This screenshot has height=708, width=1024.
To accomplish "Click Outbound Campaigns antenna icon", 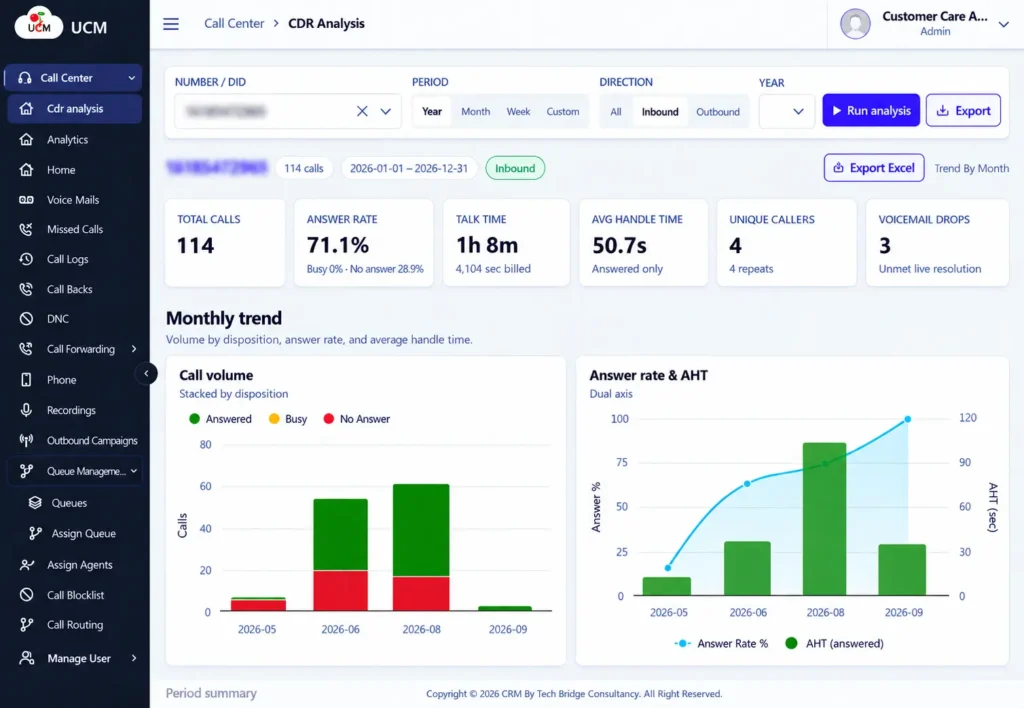I will (26, 440).
